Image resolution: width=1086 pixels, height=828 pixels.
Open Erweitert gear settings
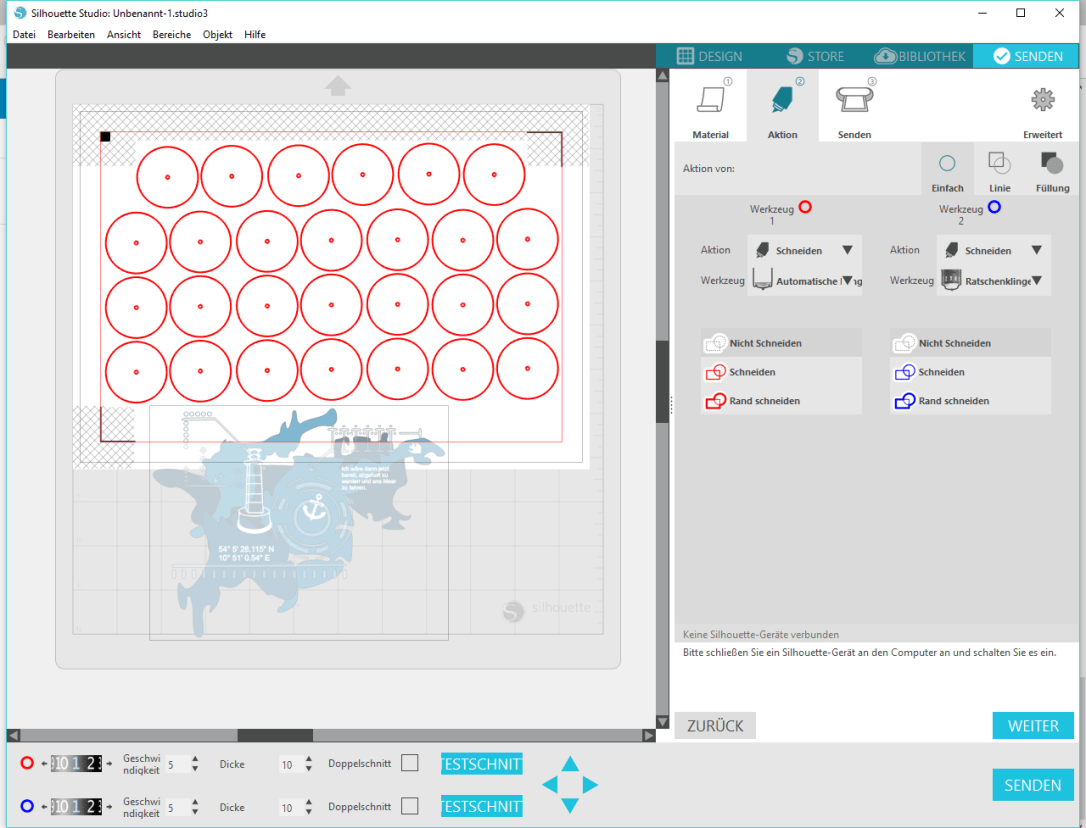(x=1042, y=101)
